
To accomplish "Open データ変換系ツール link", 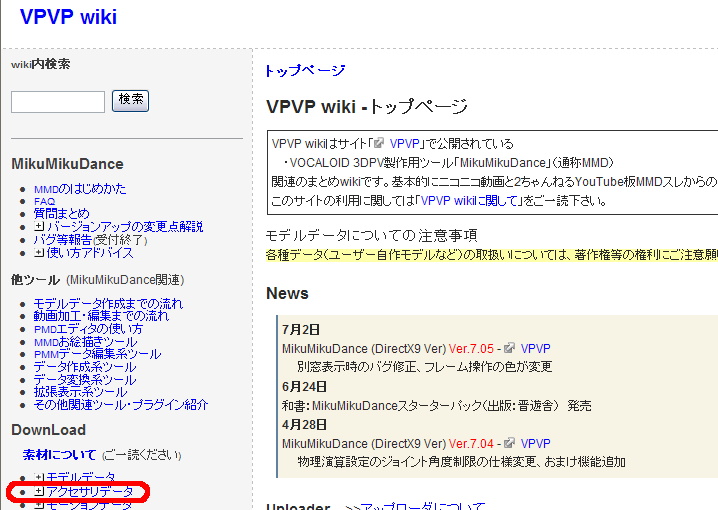I will [x=85, y=380].
